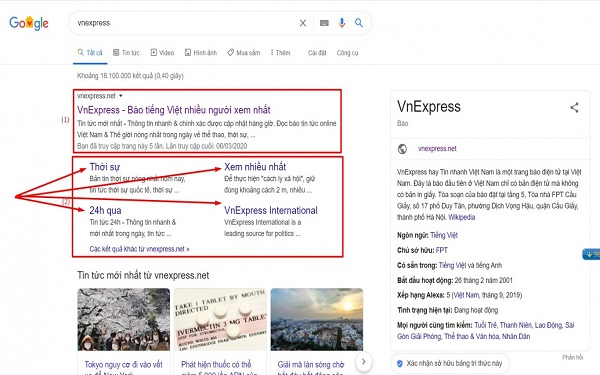Open VnExpress International sitelink
Viewport: 600px width, 375px height.
coord(271,210)
